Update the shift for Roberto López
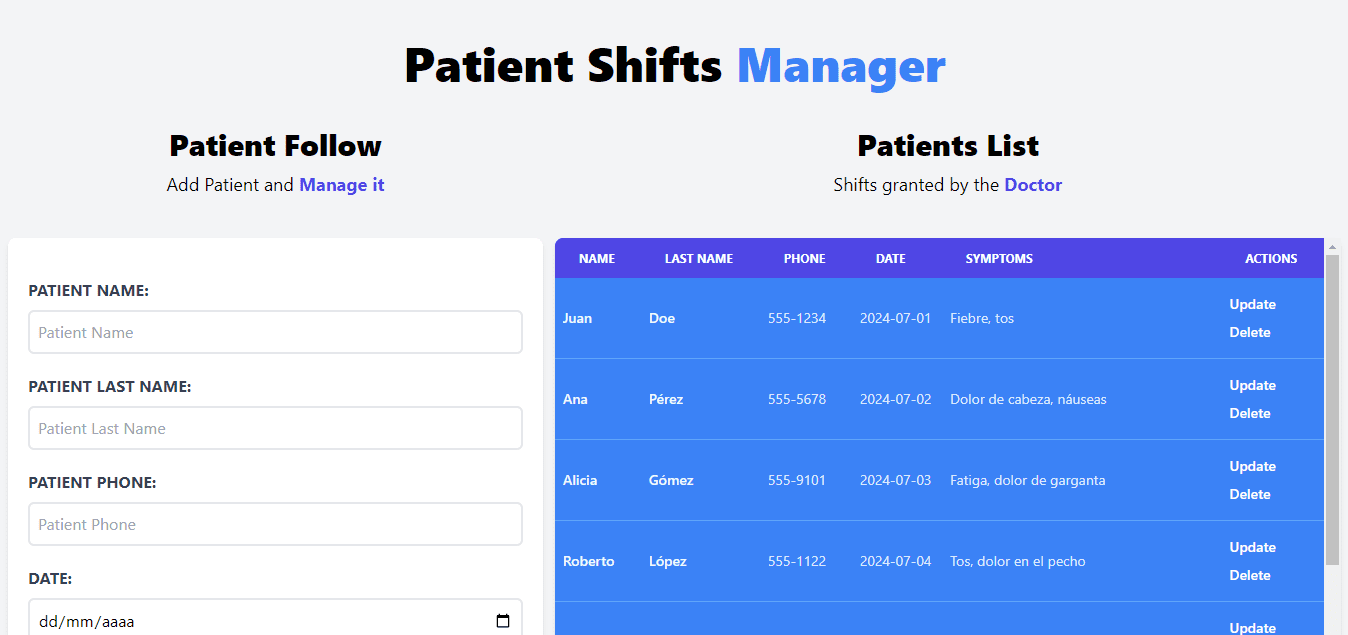Viewport: 1348px width, 635px height. click(x=1252, y=547)
